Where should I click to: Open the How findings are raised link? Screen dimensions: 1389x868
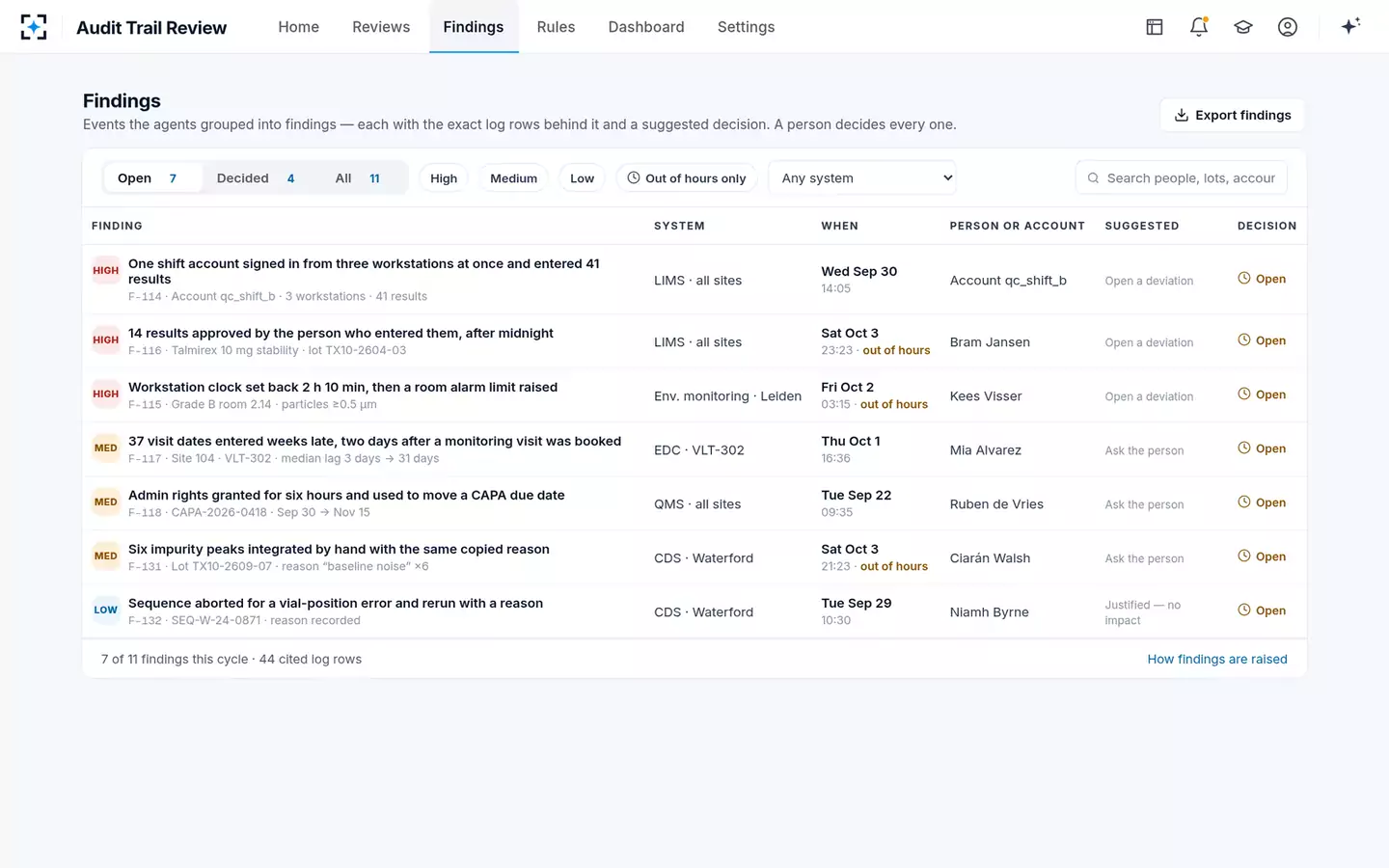click(1217, 659)
